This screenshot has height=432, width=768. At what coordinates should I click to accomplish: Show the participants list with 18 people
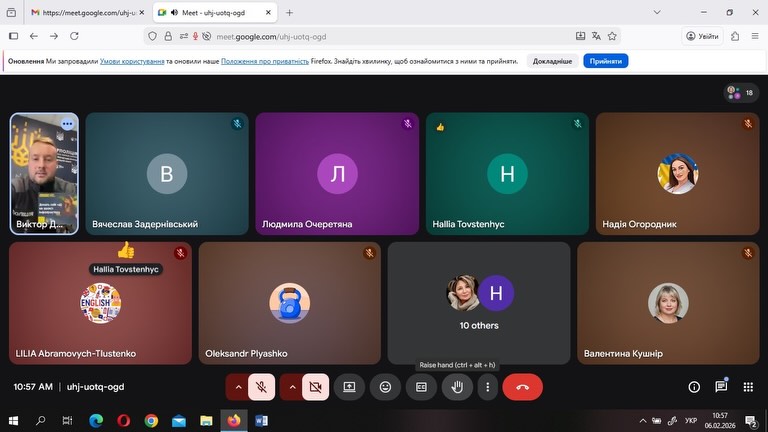[x=740, y=92]
